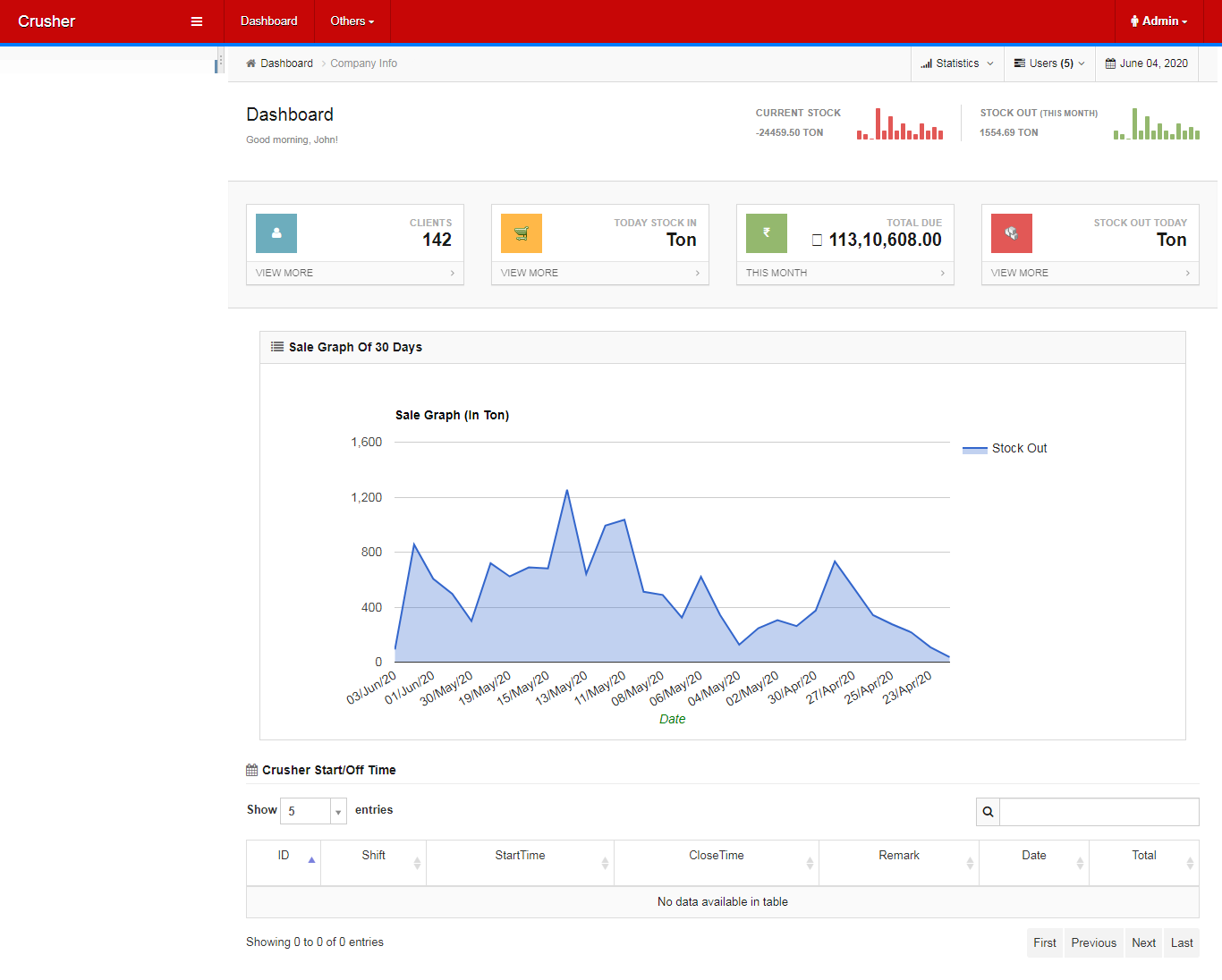
Task: Click the home icon in breadcrumb
Action: click(x=251, y=63)
